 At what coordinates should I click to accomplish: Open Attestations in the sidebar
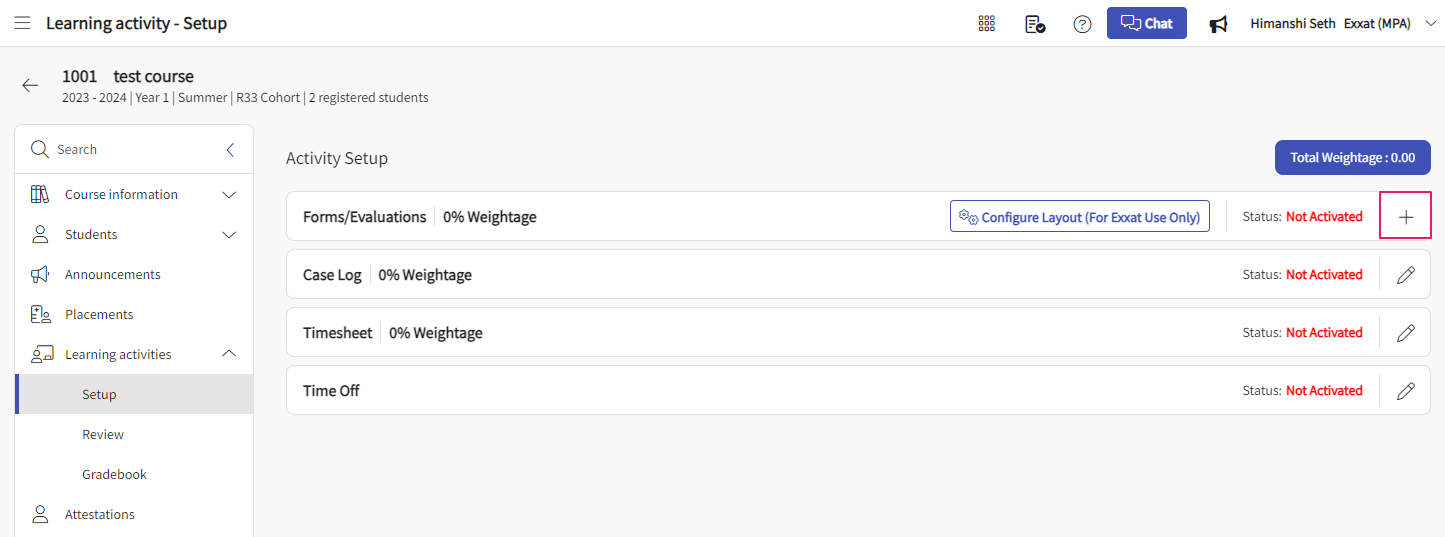pyautogui.click(x=100, y=514)
